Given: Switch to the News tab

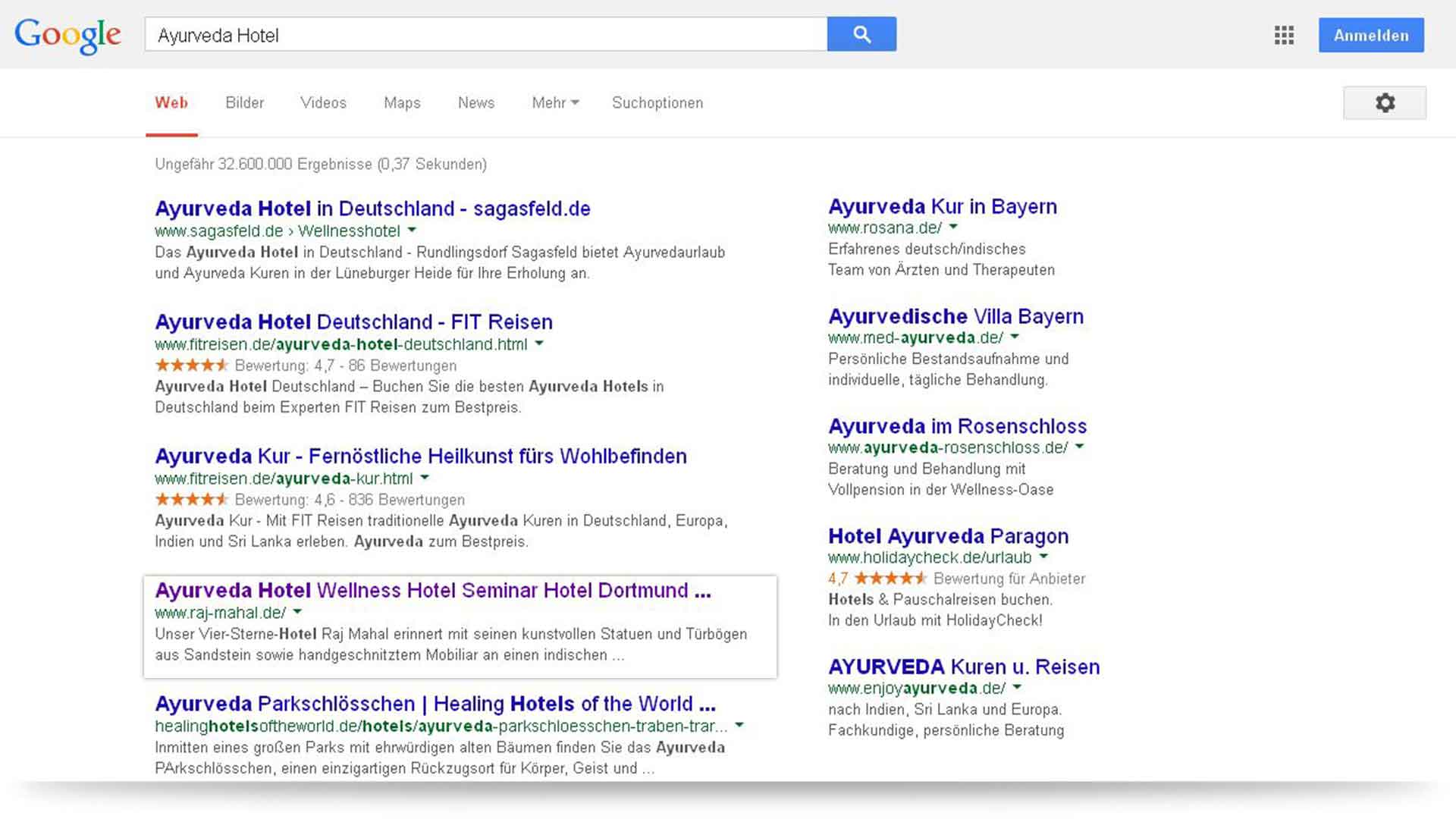Looking at the screenshot, I should (x=476, y=103).
